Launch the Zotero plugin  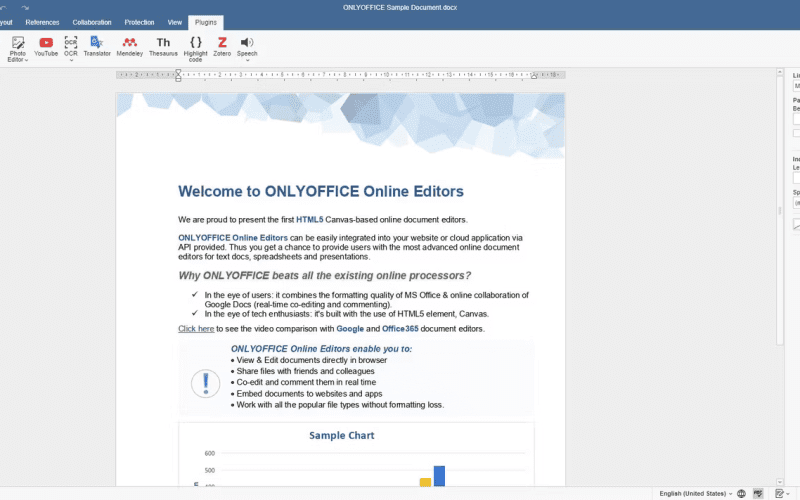tap(222, 46)
